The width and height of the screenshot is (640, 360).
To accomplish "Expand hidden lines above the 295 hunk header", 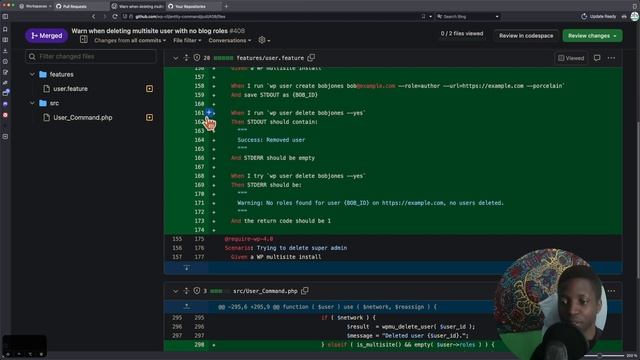I will point(187,306).
